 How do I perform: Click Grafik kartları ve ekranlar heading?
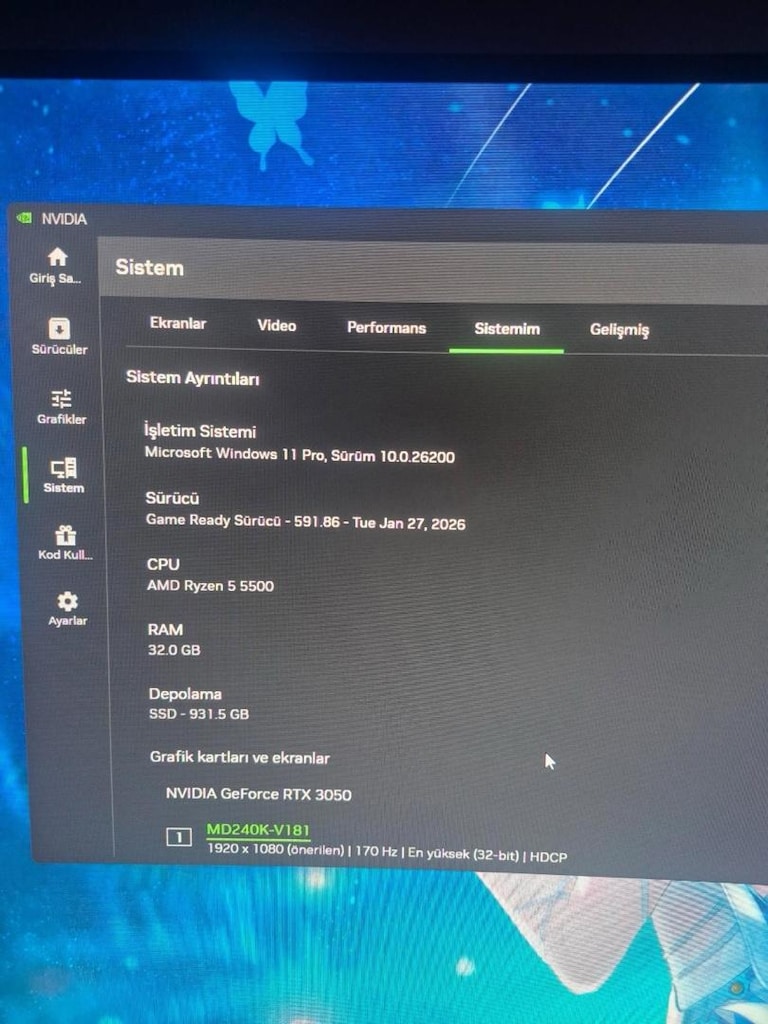pos(240,758)
